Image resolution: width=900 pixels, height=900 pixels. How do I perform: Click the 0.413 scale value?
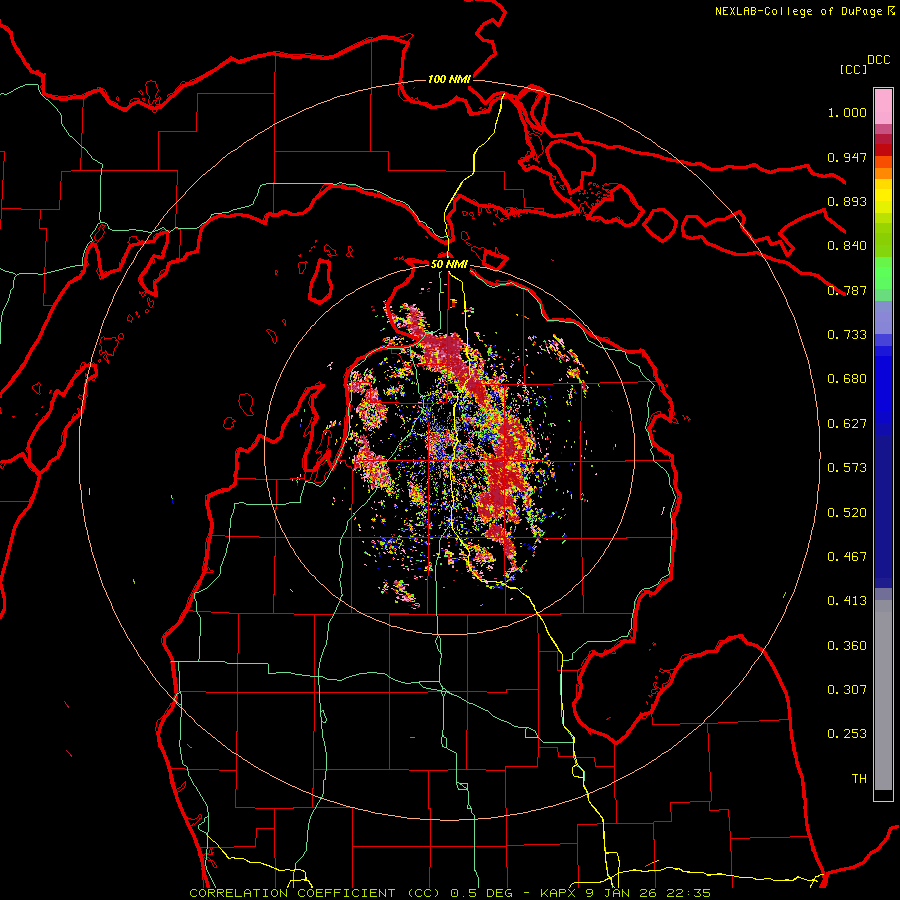(x=847, y=601)
